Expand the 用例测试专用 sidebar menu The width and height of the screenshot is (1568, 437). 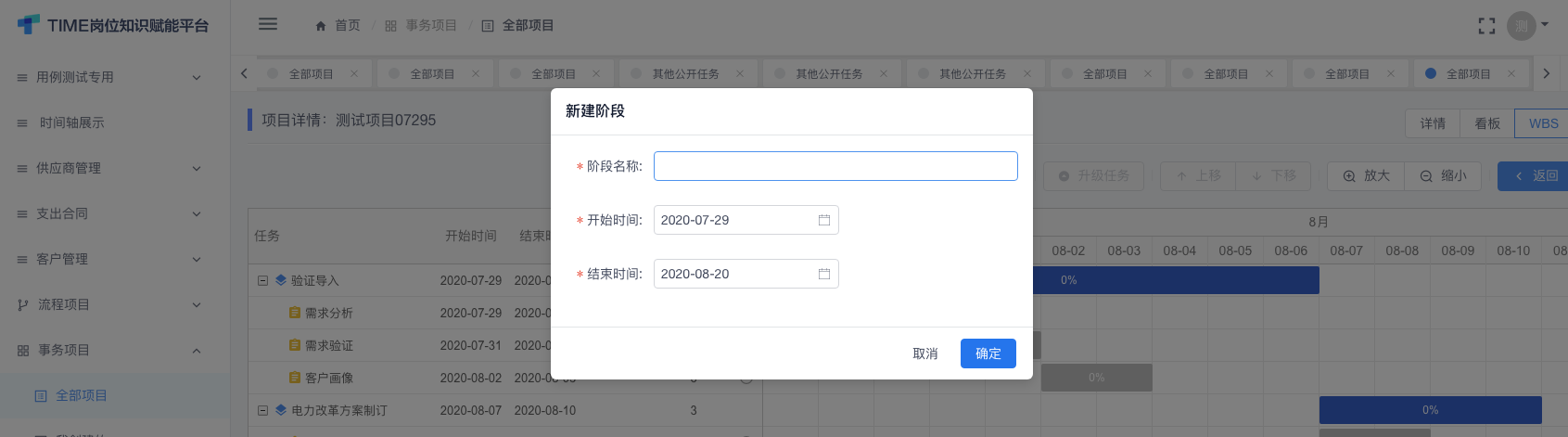click(115, 77)
